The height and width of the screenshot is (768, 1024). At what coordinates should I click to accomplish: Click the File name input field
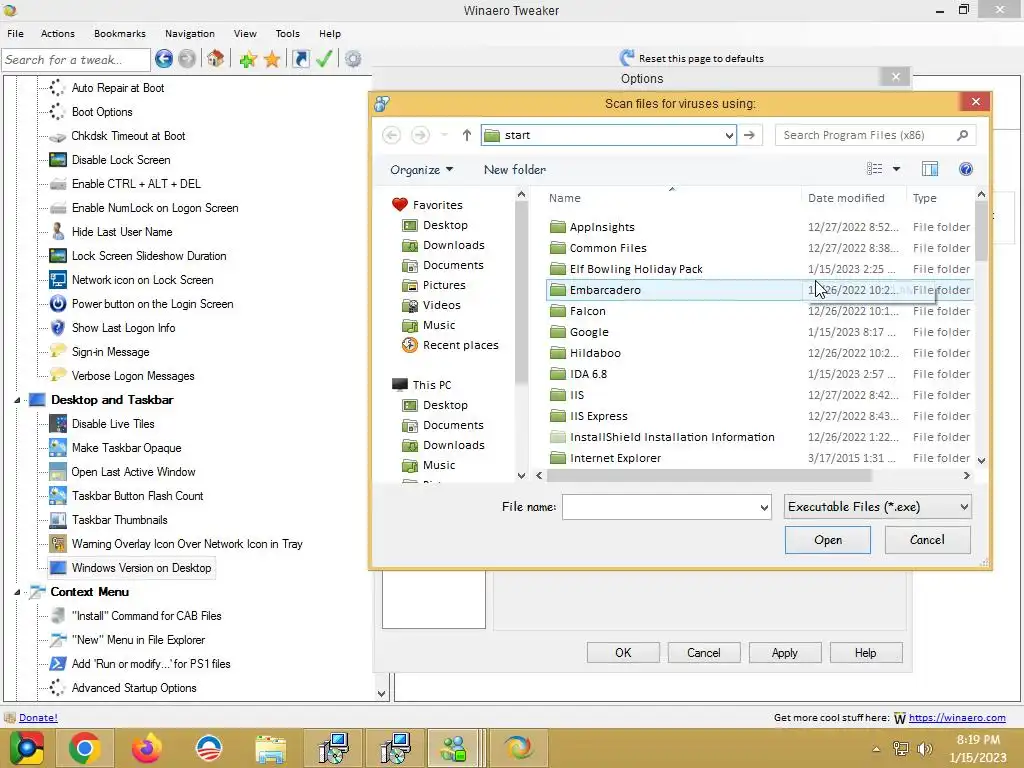click(x=660, y=507)
